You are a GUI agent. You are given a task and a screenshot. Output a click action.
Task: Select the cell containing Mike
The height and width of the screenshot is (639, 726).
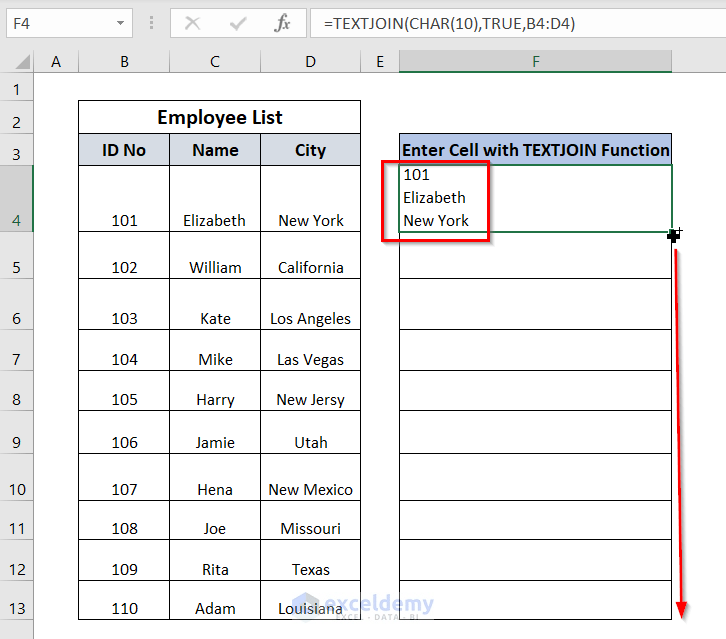[215, 350]
